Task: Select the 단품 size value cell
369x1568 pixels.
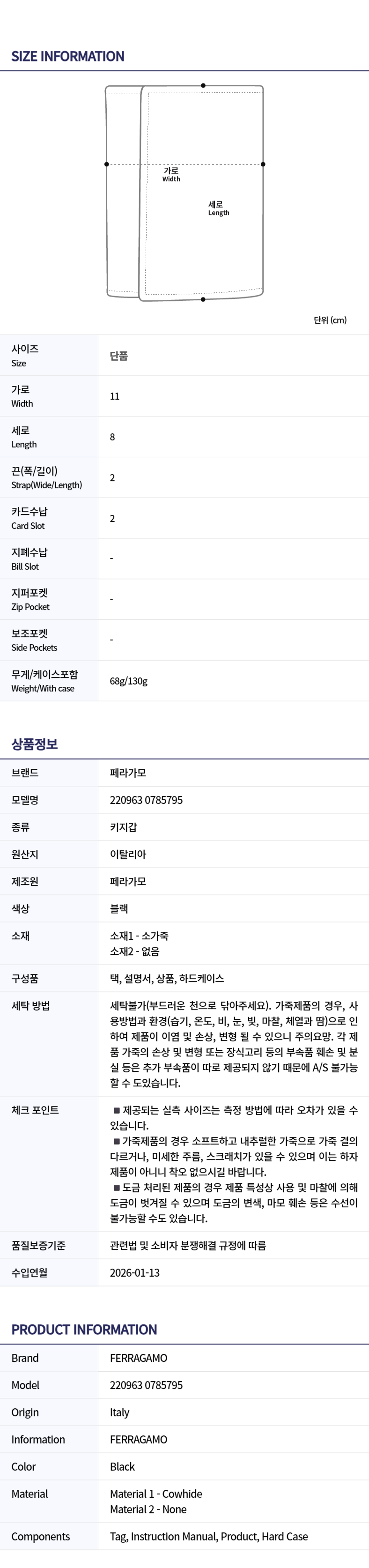Action: tap(119, 356)
